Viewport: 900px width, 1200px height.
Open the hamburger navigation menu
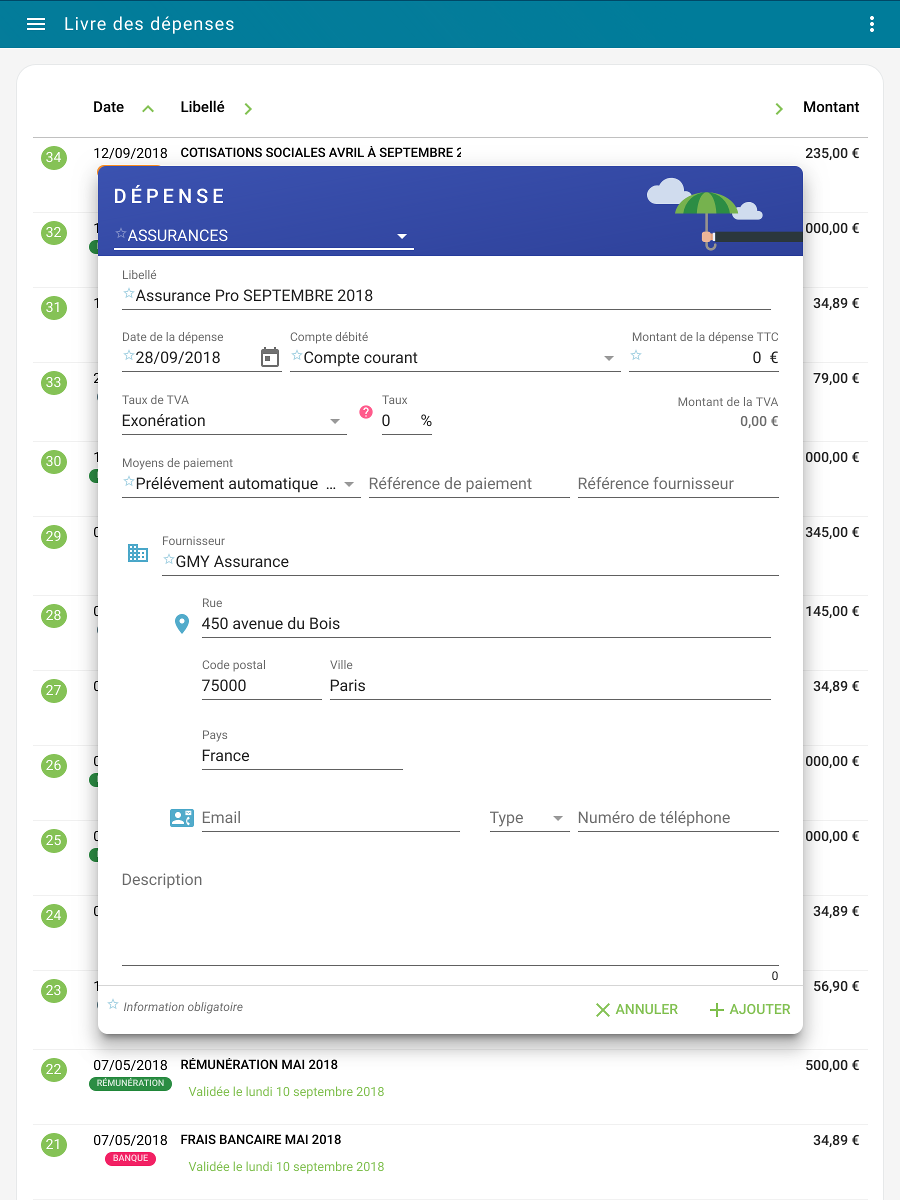36,24
